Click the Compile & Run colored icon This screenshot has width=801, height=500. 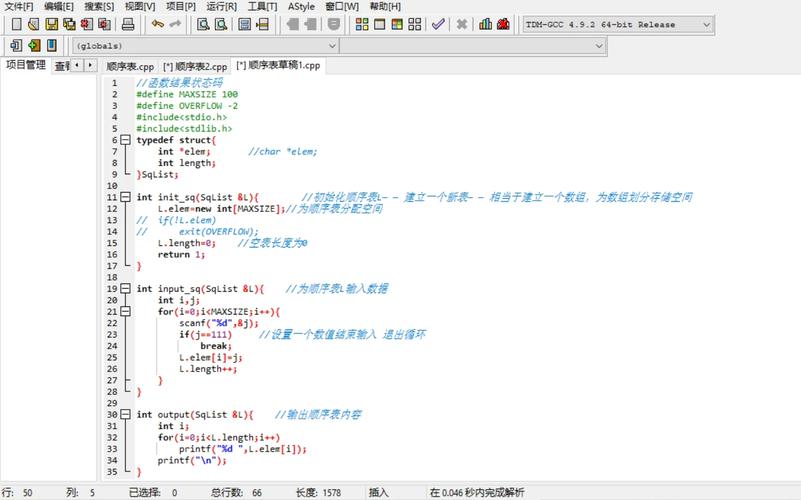pos(397,24)
